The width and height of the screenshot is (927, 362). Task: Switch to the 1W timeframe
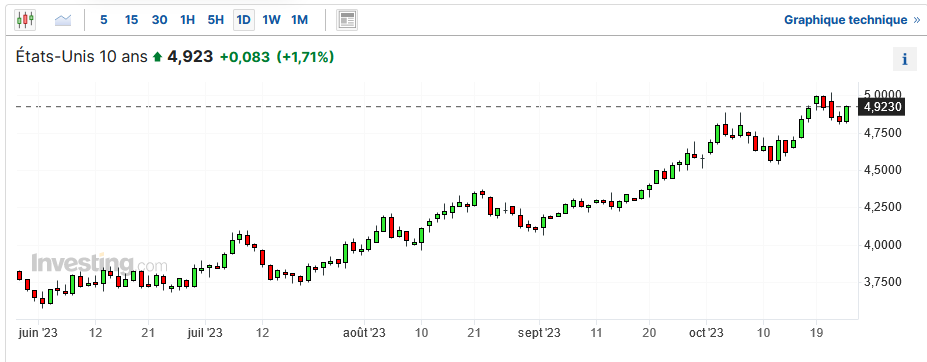pos(271,20)
